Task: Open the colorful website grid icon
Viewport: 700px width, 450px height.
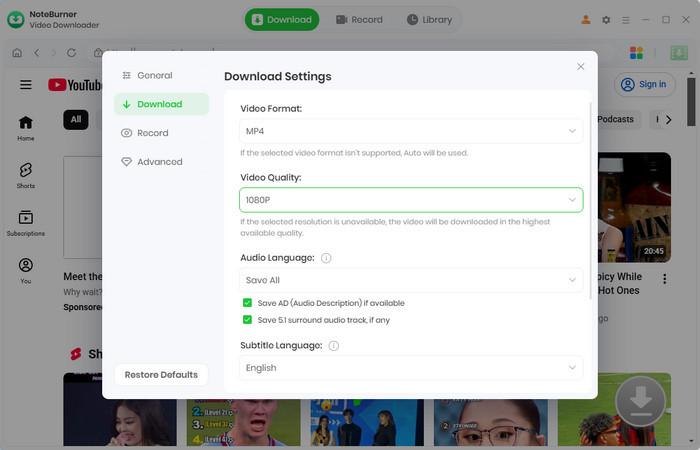Action: click(636, 53)
